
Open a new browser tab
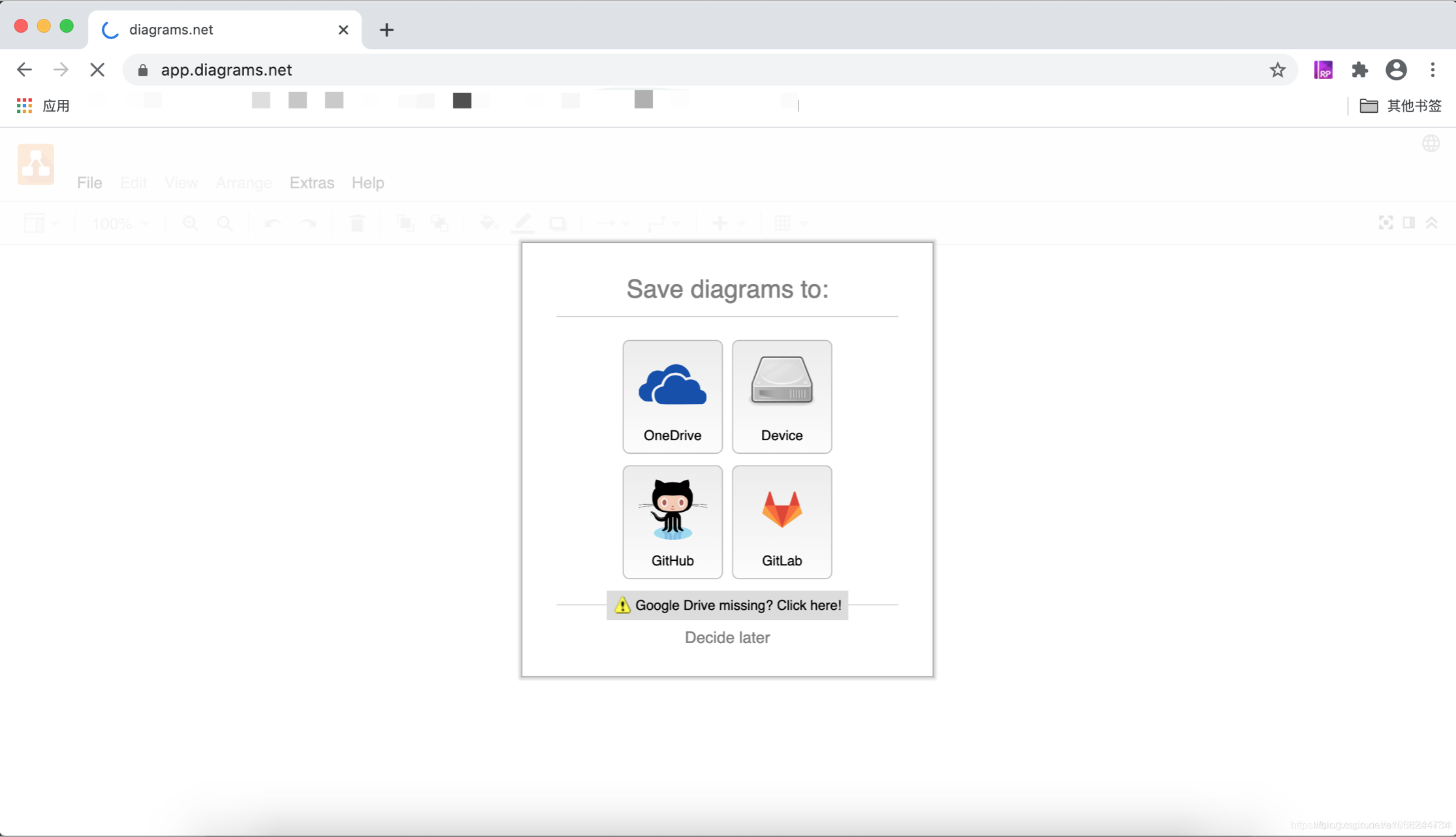point(387,29)
